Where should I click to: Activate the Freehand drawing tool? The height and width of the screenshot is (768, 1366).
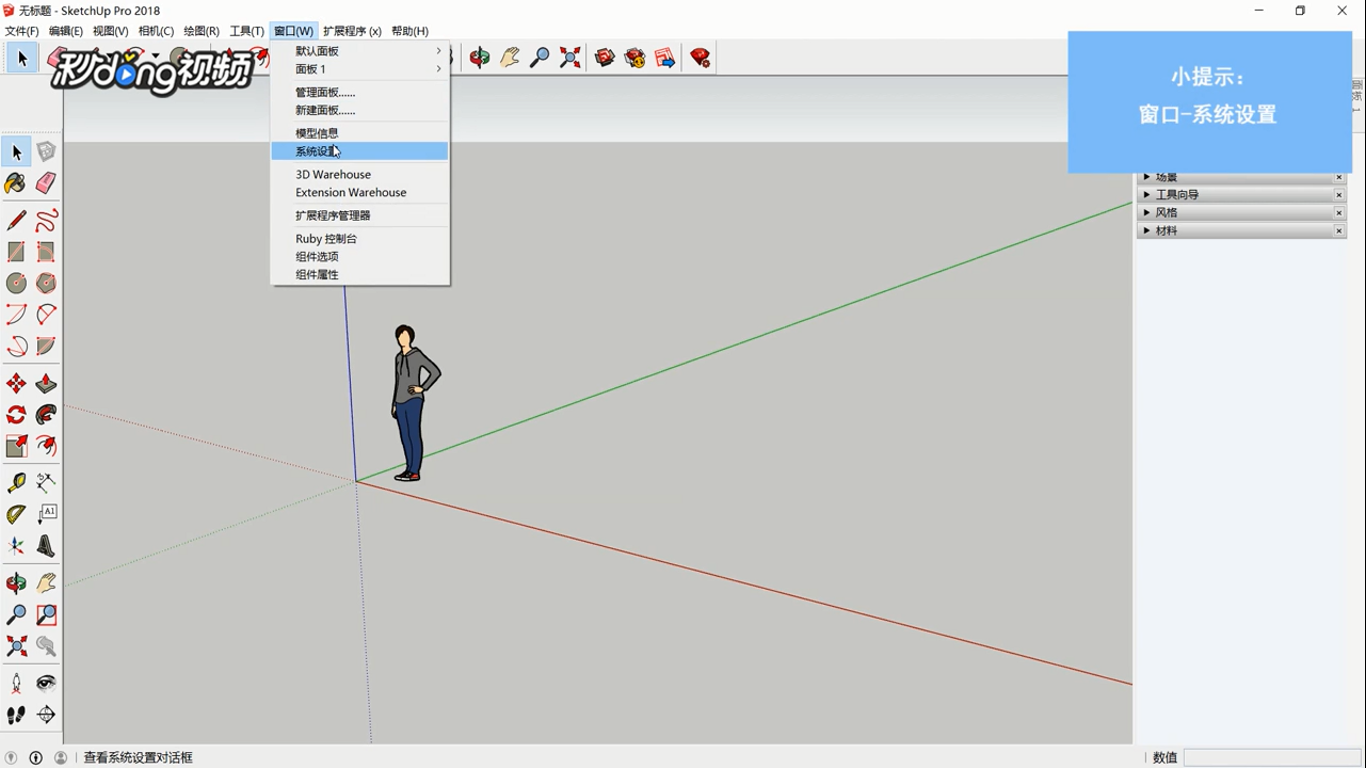(46, 220)
